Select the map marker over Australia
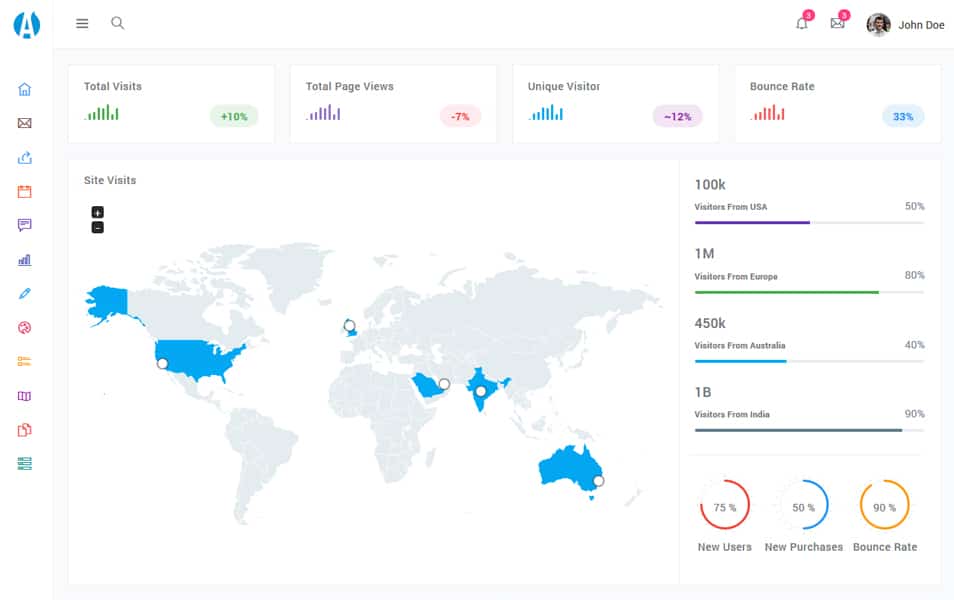 599,481
